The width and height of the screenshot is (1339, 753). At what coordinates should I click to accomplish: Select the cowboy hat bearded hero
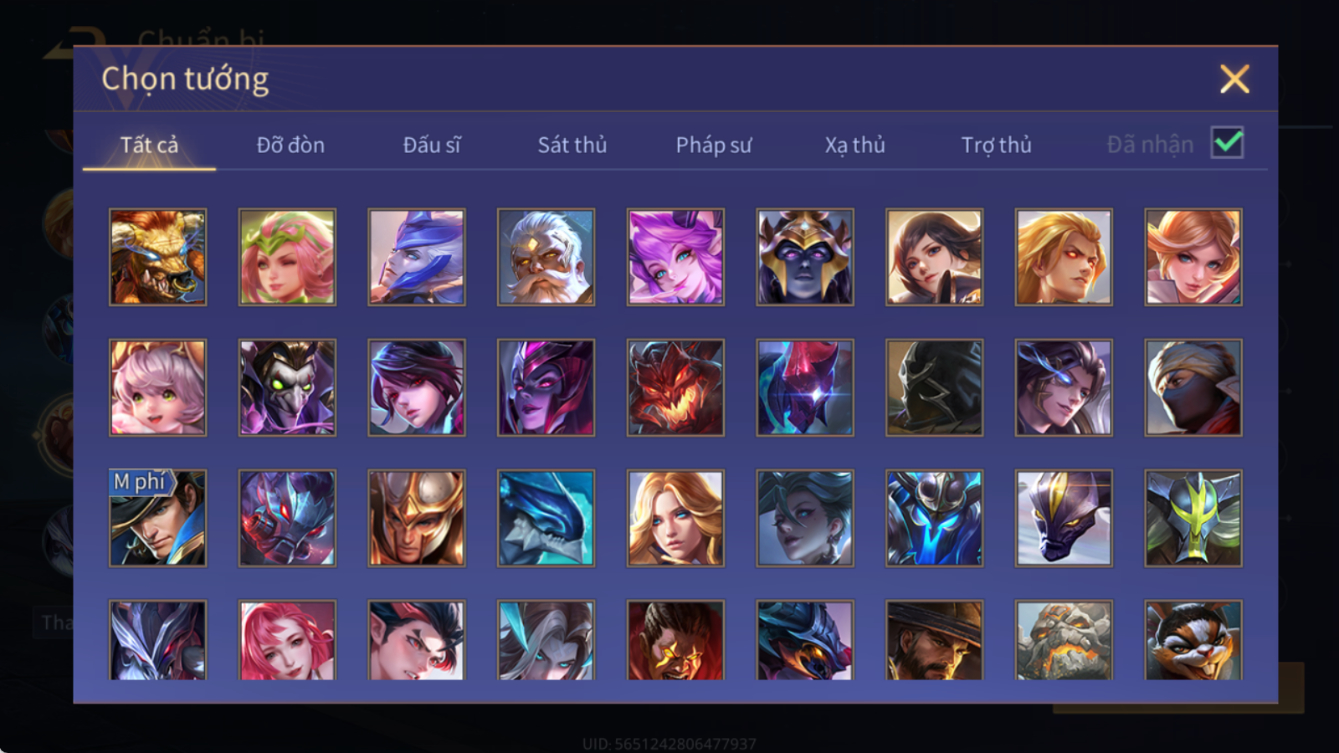tap(934, 640)
